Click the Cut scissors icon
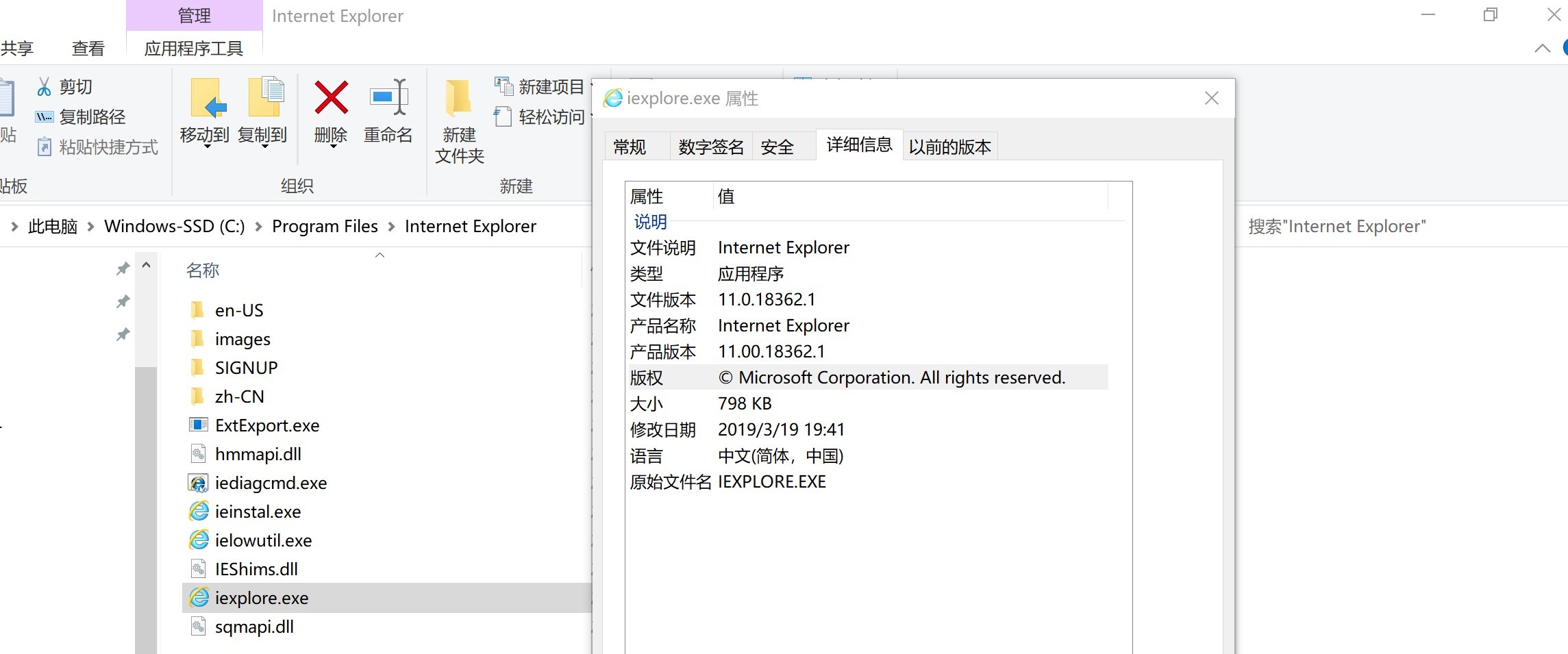Screen dimensions: 1568x654 pos(44,87)
